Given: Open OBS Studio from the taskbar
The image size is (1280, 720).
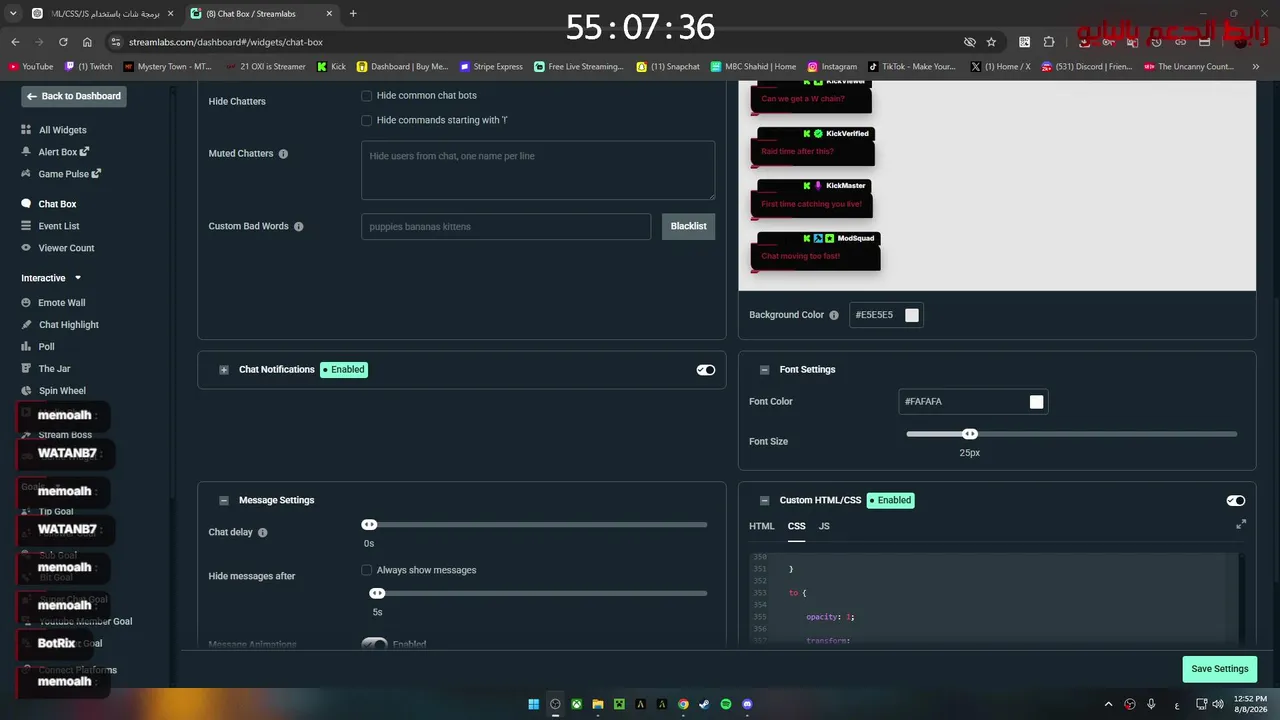Looking at the screenshot, I should [x=555, y=704].
